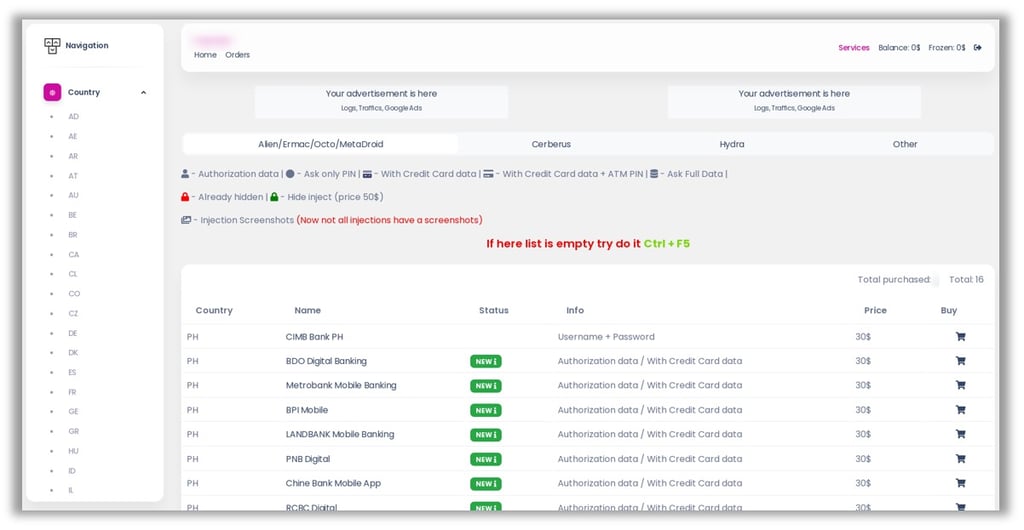Click the cart icon for PNB Digital

(x=960, y=459)
